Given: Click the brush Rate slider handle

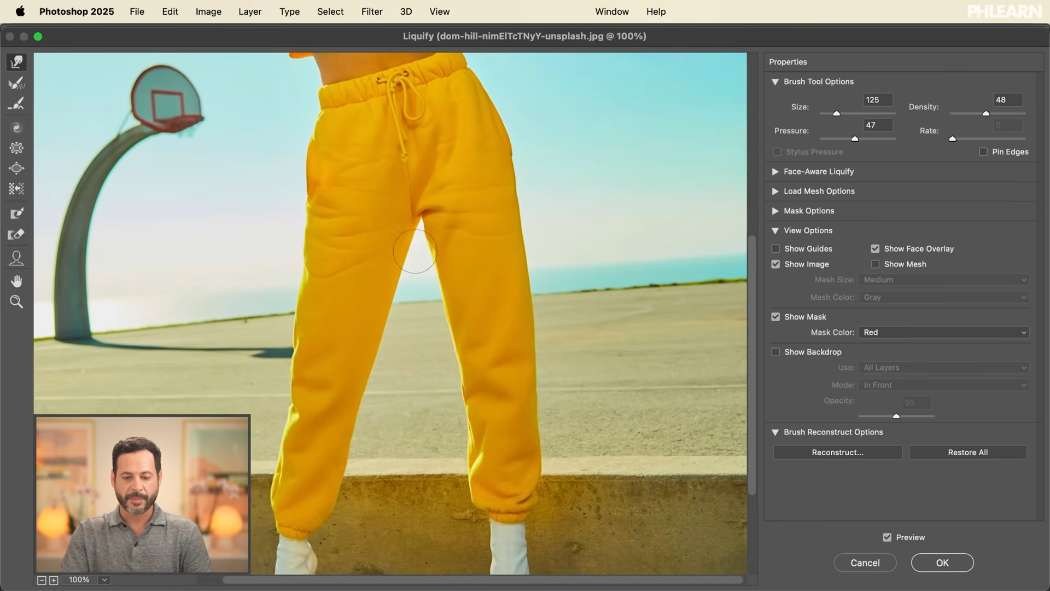Looking at the screenshot, I should [952, 139].
